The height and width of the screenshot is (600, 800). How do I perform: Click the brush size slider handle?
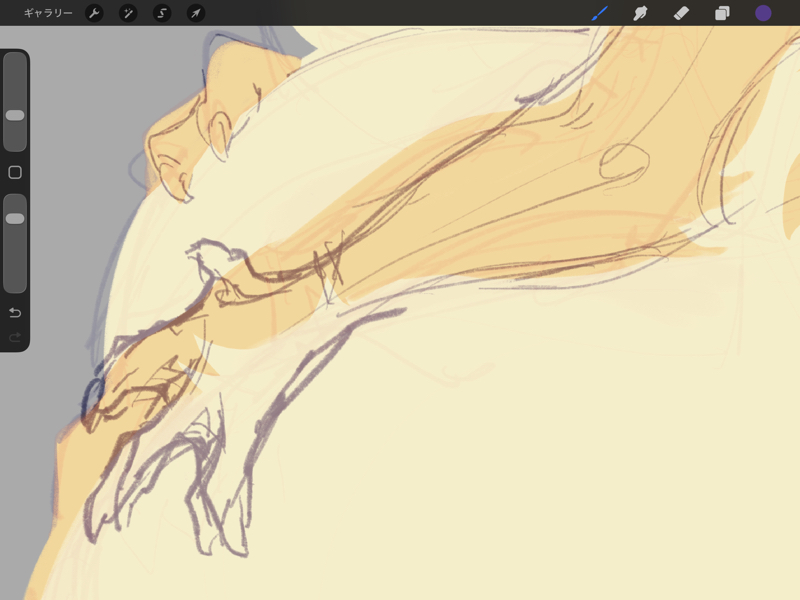pyautogui.click(x=15, y=115)
